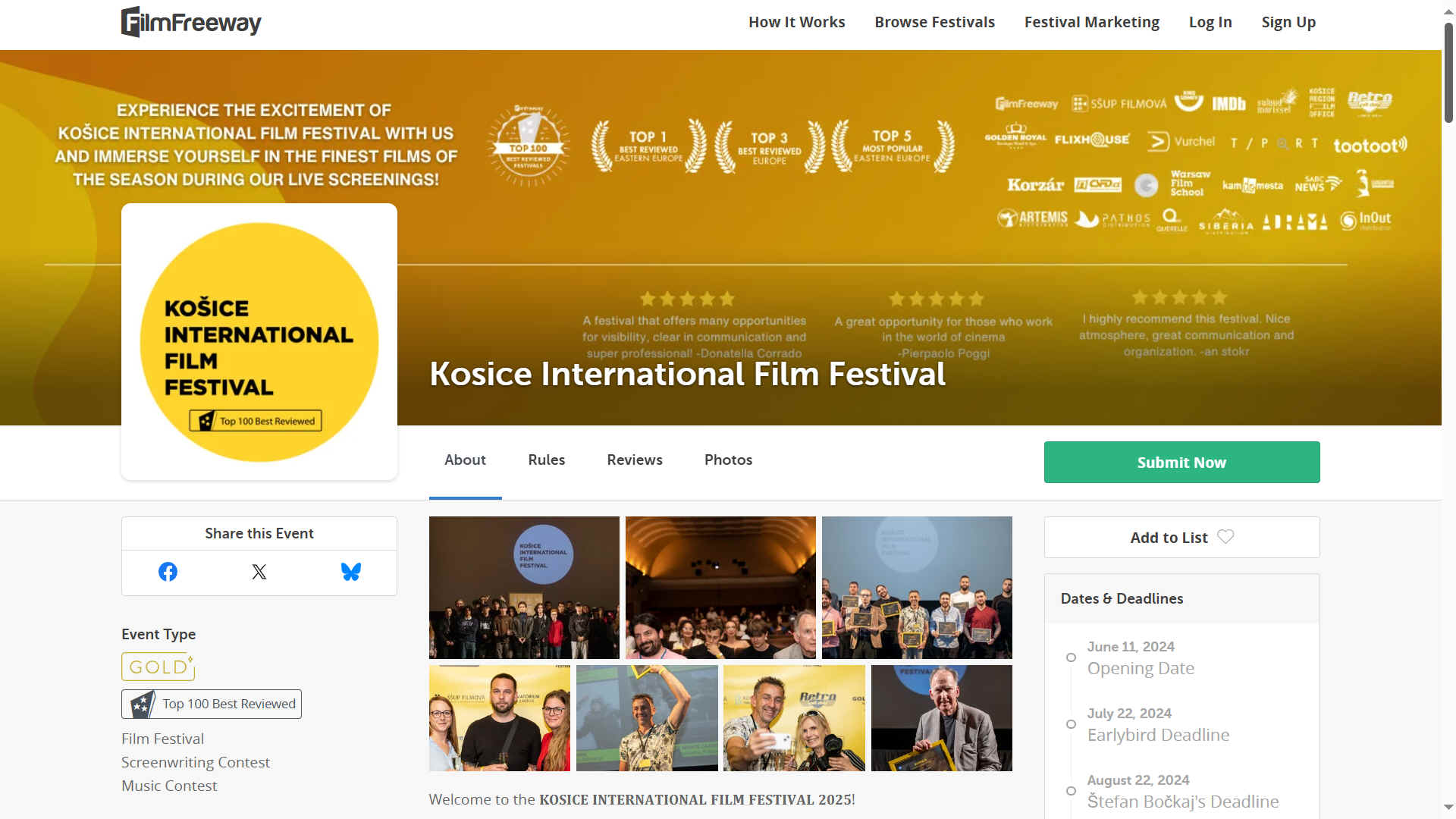Click the FilmFreeway logo
The width and height of the screenshot is (1456, 819).
click(x=191, y=22)
